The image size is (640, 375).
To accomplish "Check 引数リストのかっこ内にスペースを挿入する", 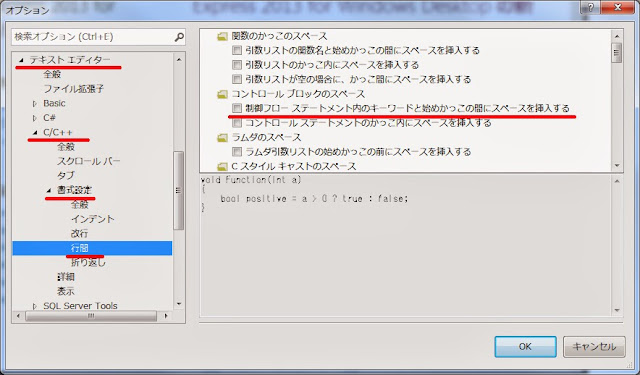I will pos(237,65).
